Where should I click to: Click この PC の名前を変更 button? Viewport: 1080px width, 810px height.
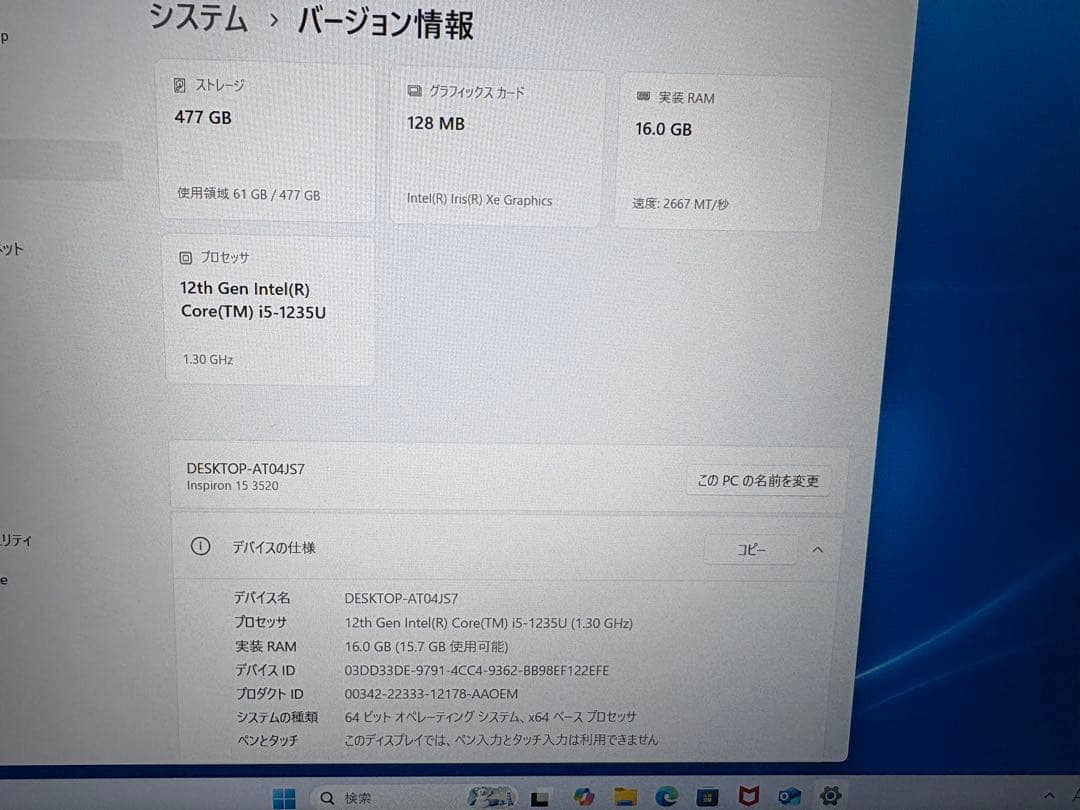(758, 480)
